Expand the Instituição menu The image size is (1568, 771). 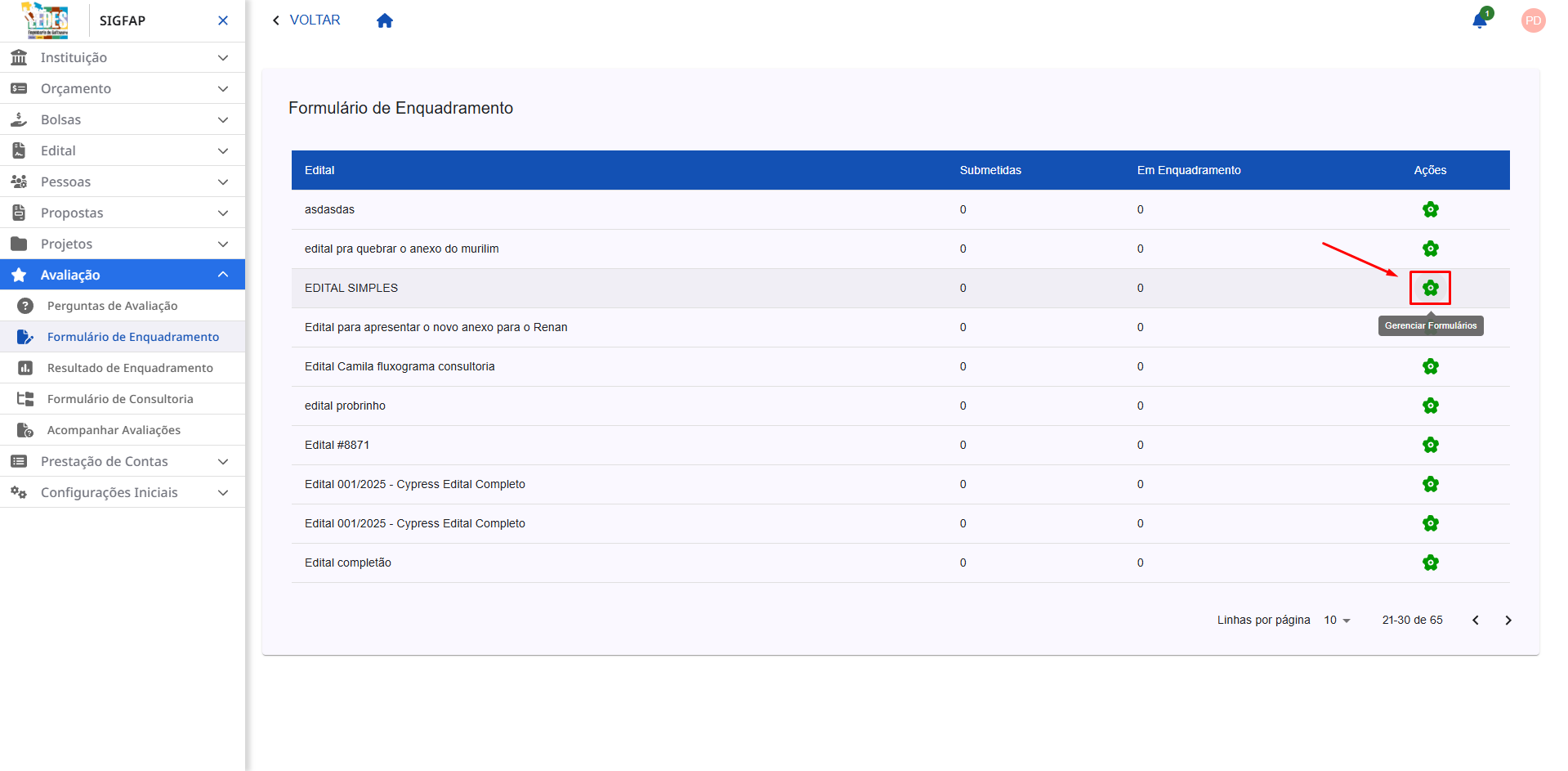pyautogui.click(x=123, y=57)
